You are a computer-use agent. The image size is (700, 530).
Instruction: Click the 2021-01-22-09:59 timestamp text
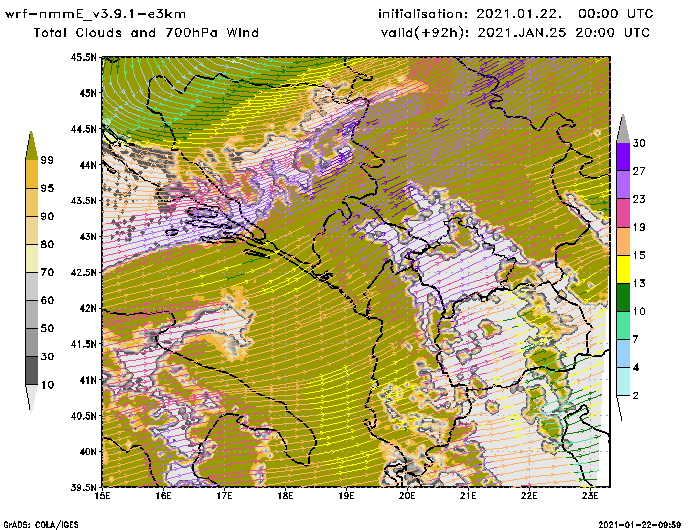640,525
